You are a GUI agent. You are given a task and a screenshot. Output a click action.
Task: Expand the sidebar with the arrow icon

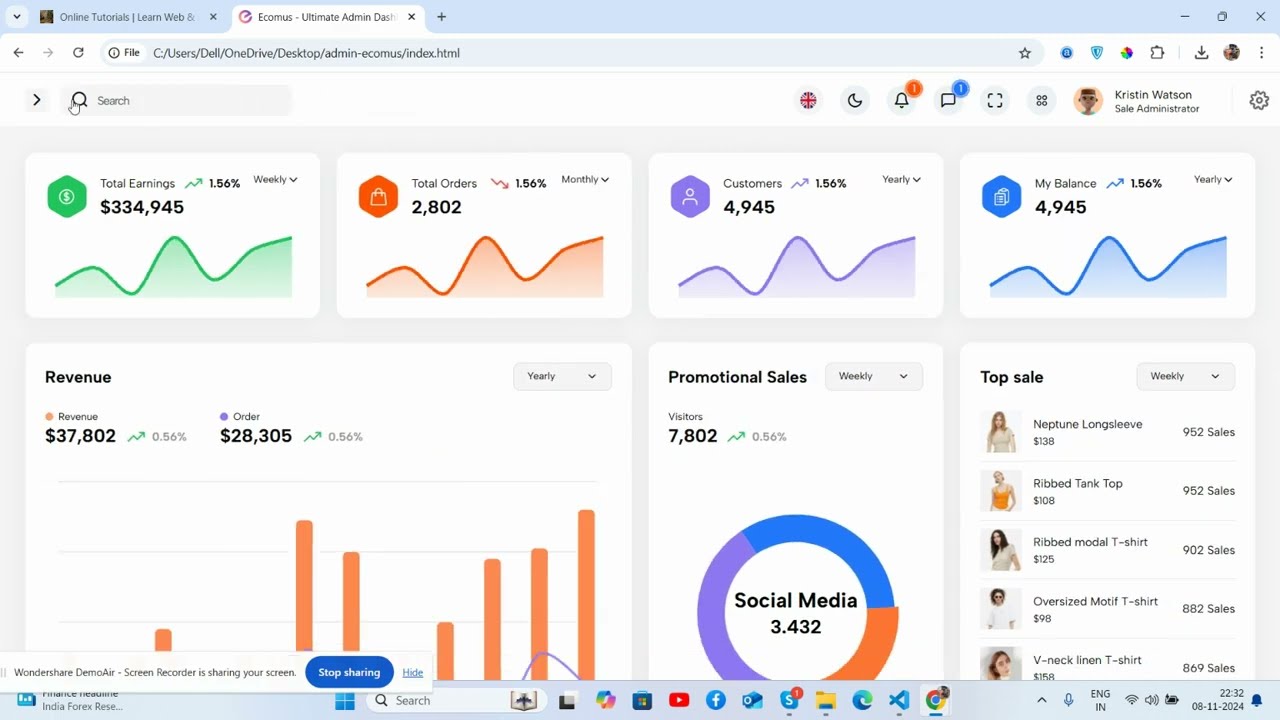pyautogui.click(x=37, y=100)
